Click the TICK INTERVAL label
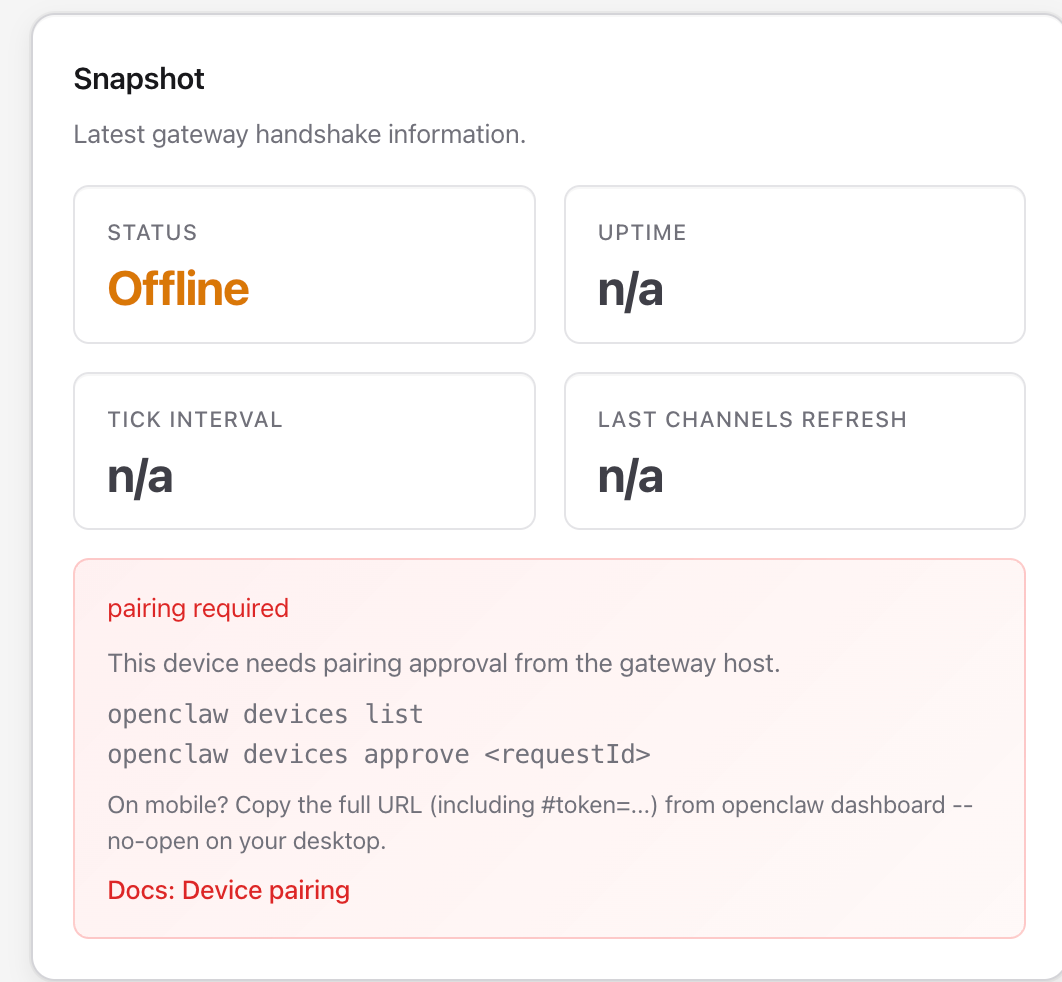Viewport: 1062px width, 982px height. (195, 419)
